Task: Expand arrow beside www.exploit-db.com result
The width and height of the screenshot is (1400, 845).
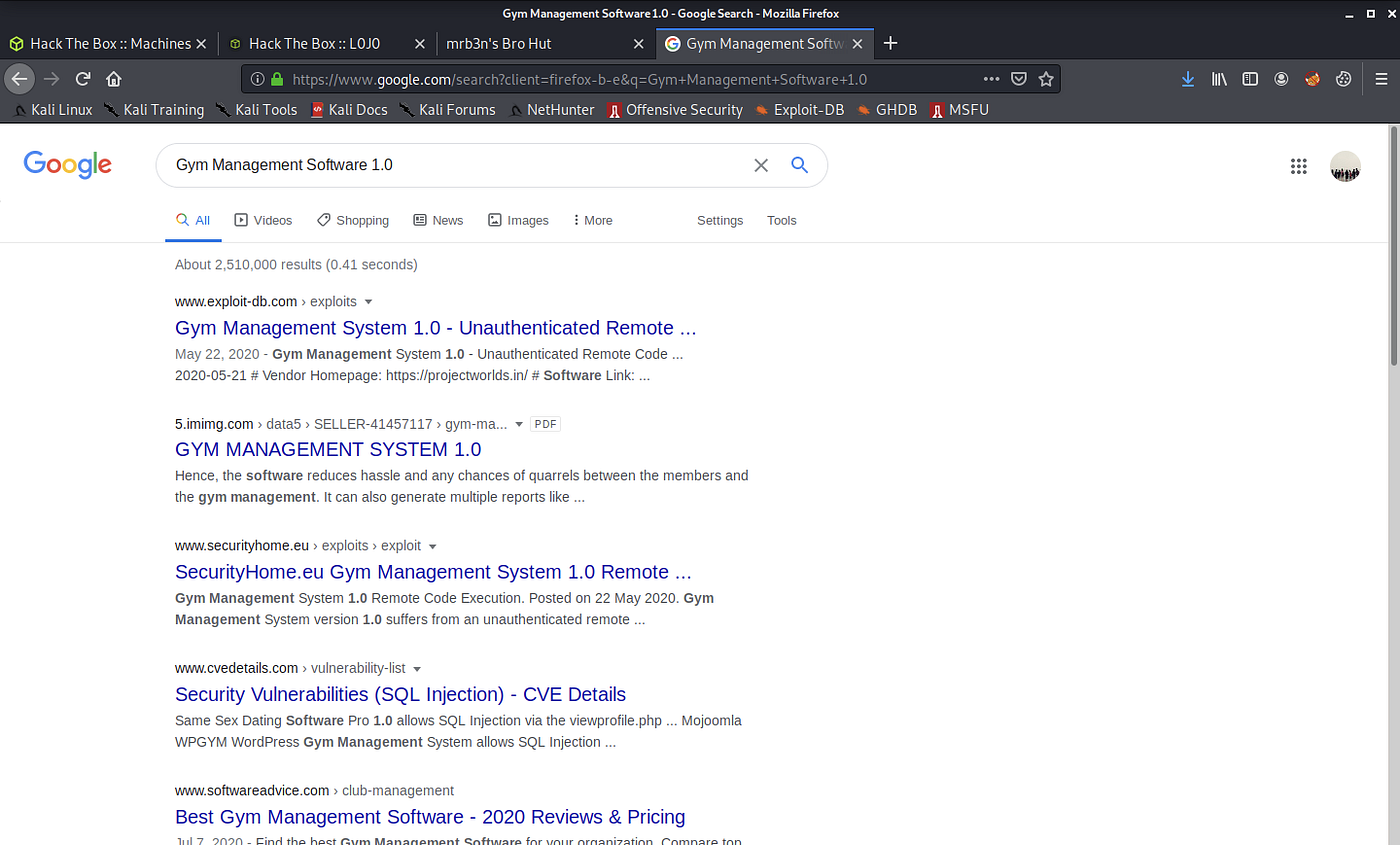Action: pos(368,302)
